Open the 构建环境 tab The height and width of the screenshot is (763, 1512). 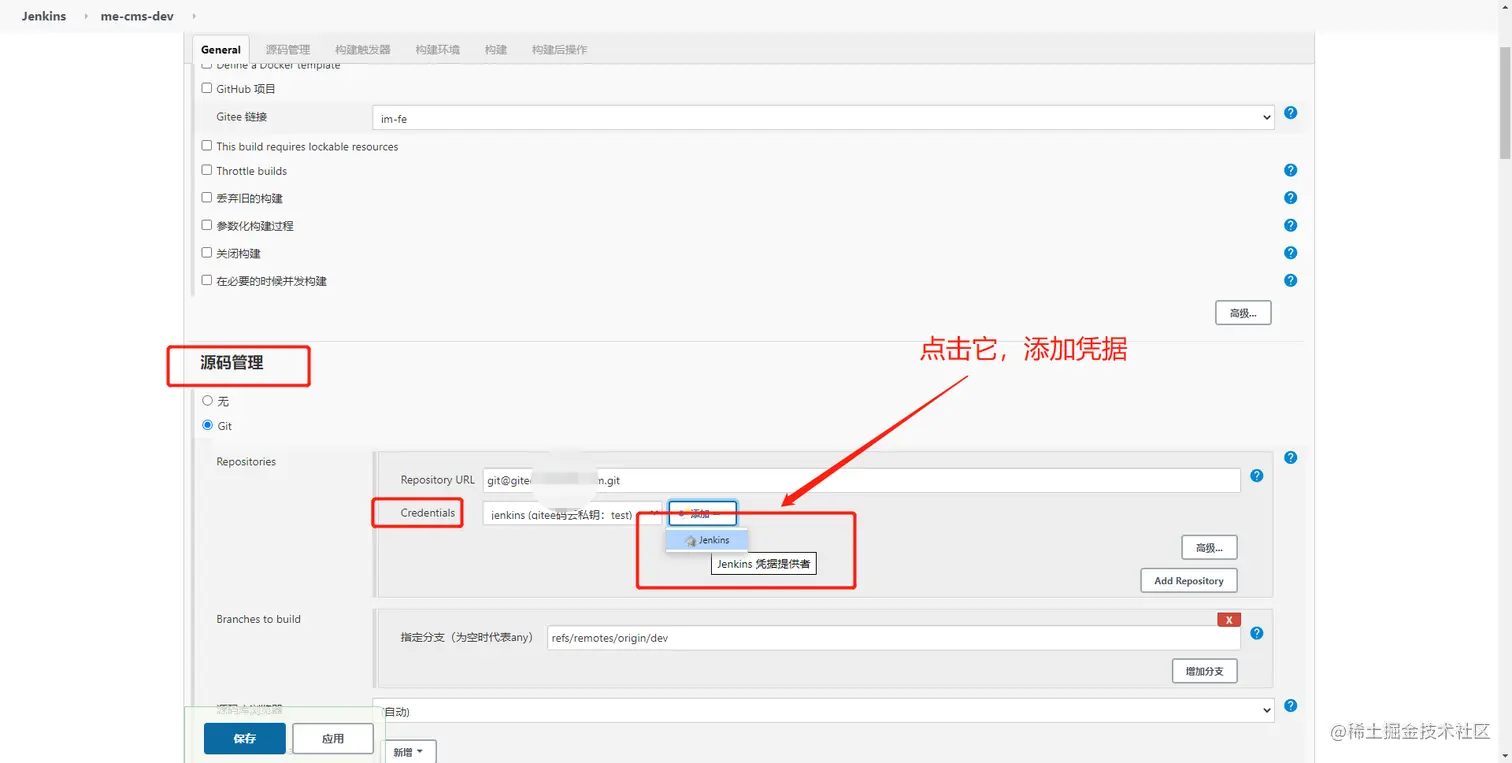click(438, 49)
